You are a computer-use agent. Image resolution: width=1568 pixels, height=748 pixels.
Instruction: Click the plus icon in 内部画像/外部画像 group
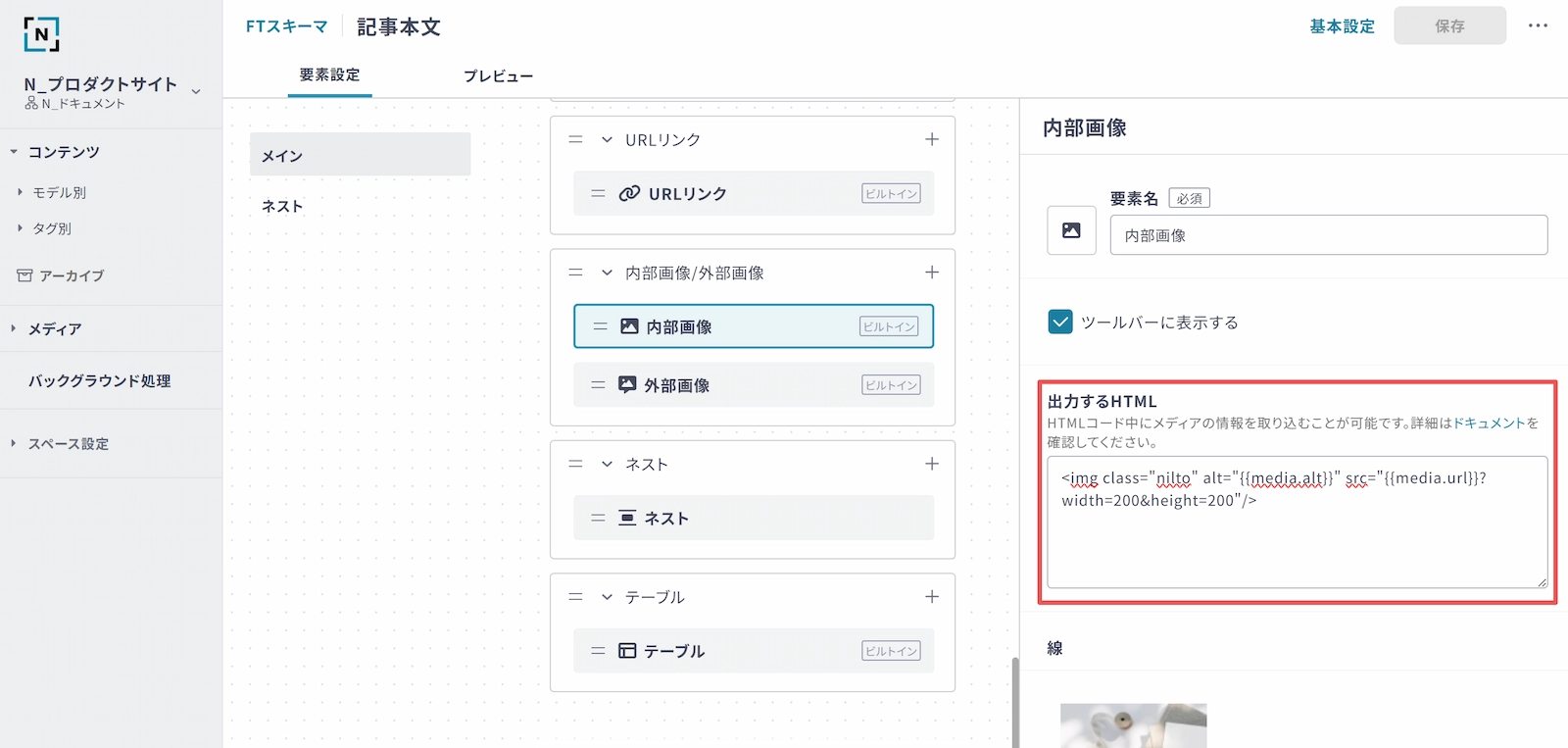(x=931, y=273)
